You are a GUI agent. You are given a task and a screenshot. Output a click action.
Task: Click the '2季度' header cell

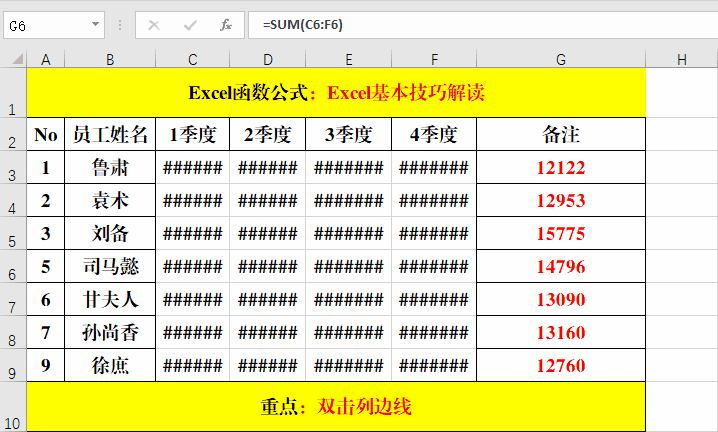(x=267, y=134)
